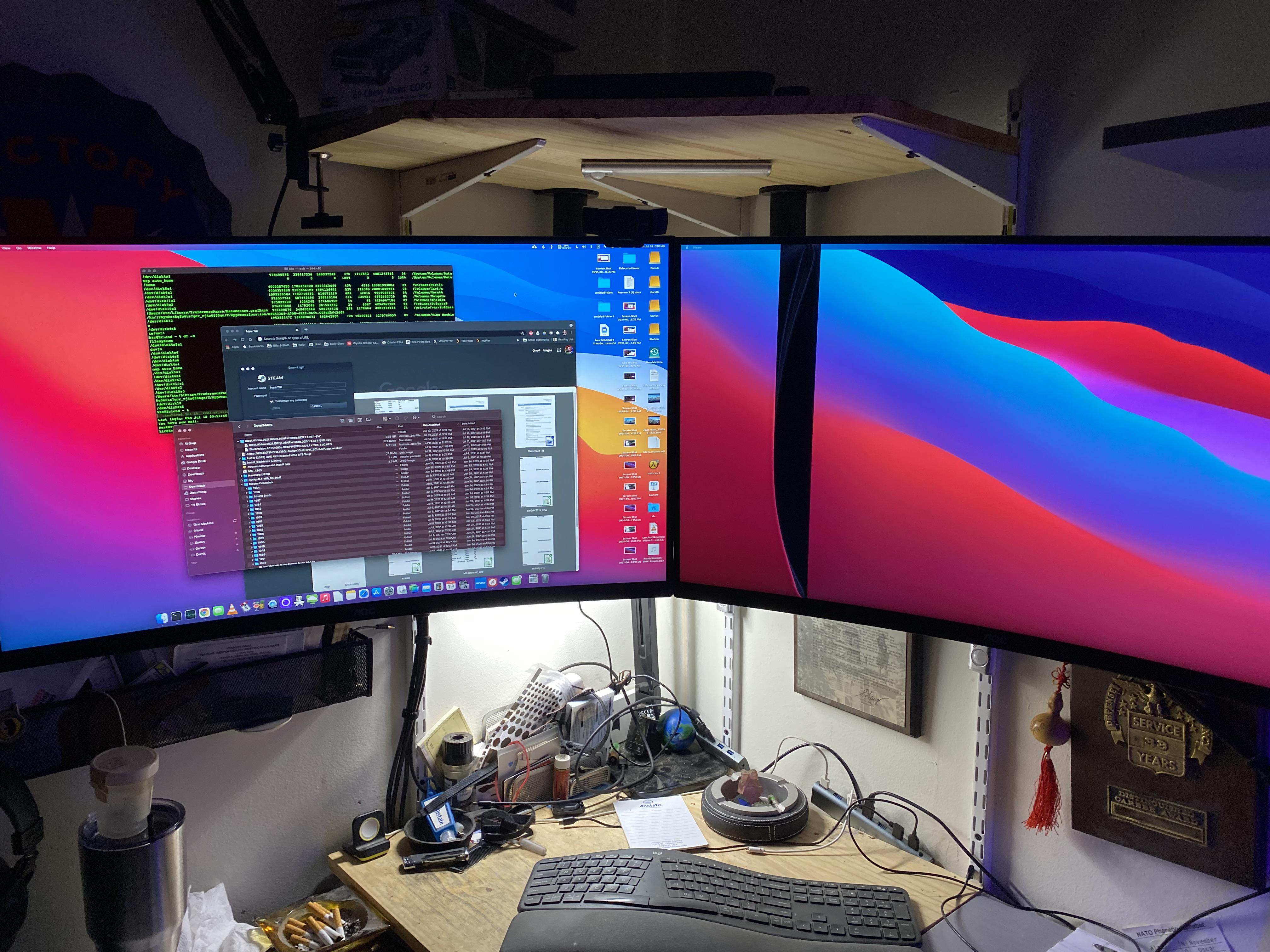Image resolution: width=1270 pixels, height=952 pixels.
Task: Select Chrome's New Tab tab
Action: coord(253,331)
